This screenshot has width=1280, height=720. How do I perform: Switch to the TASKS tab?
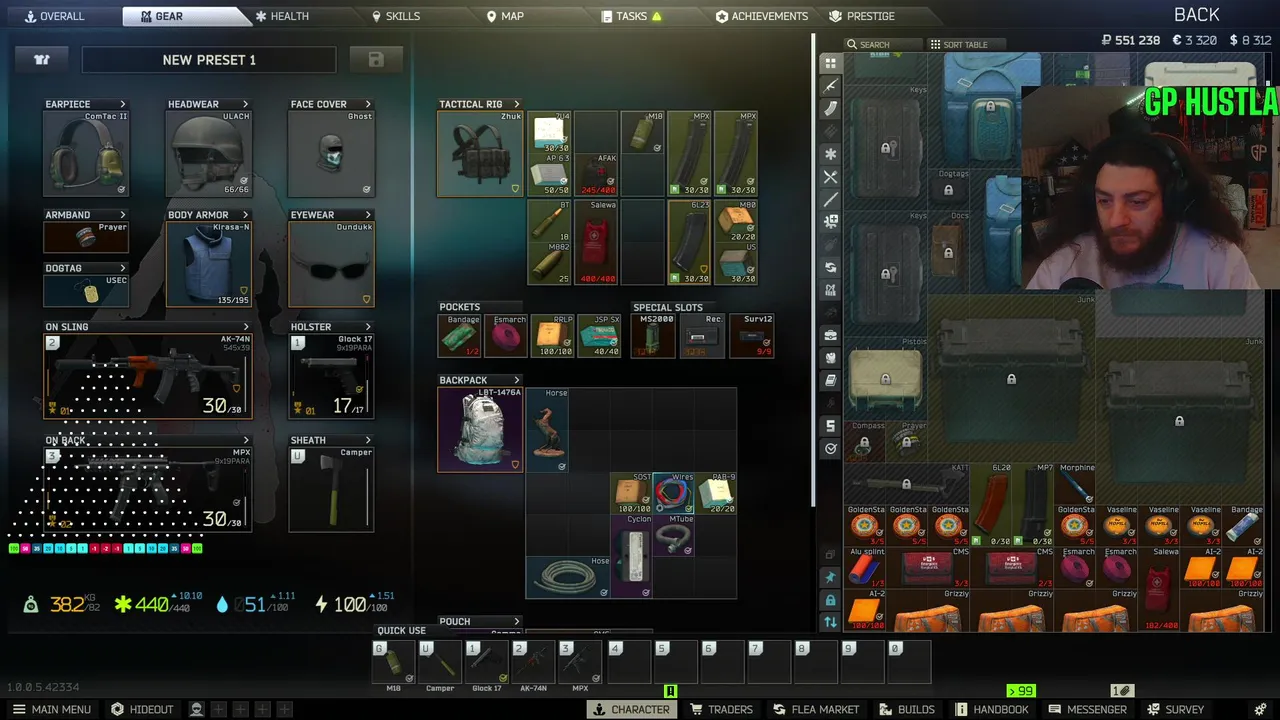tap(632, 16)
